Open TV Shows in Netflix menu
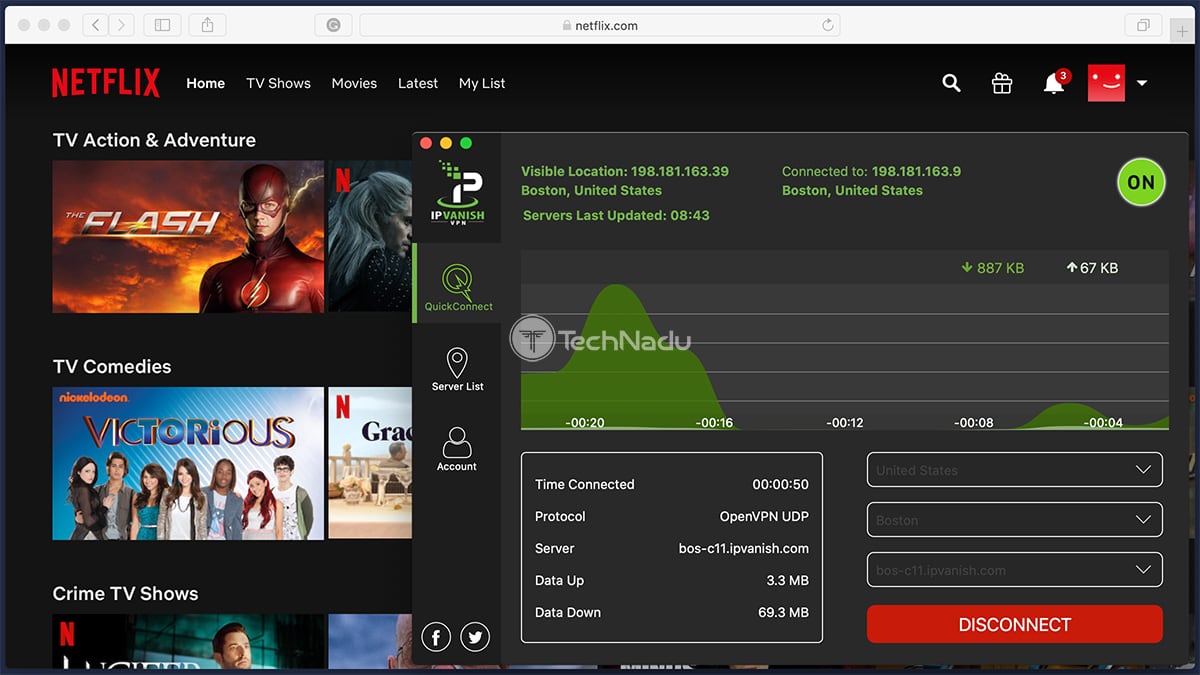This screenshot has width=1200, height=675. click(x=278, y=83)
